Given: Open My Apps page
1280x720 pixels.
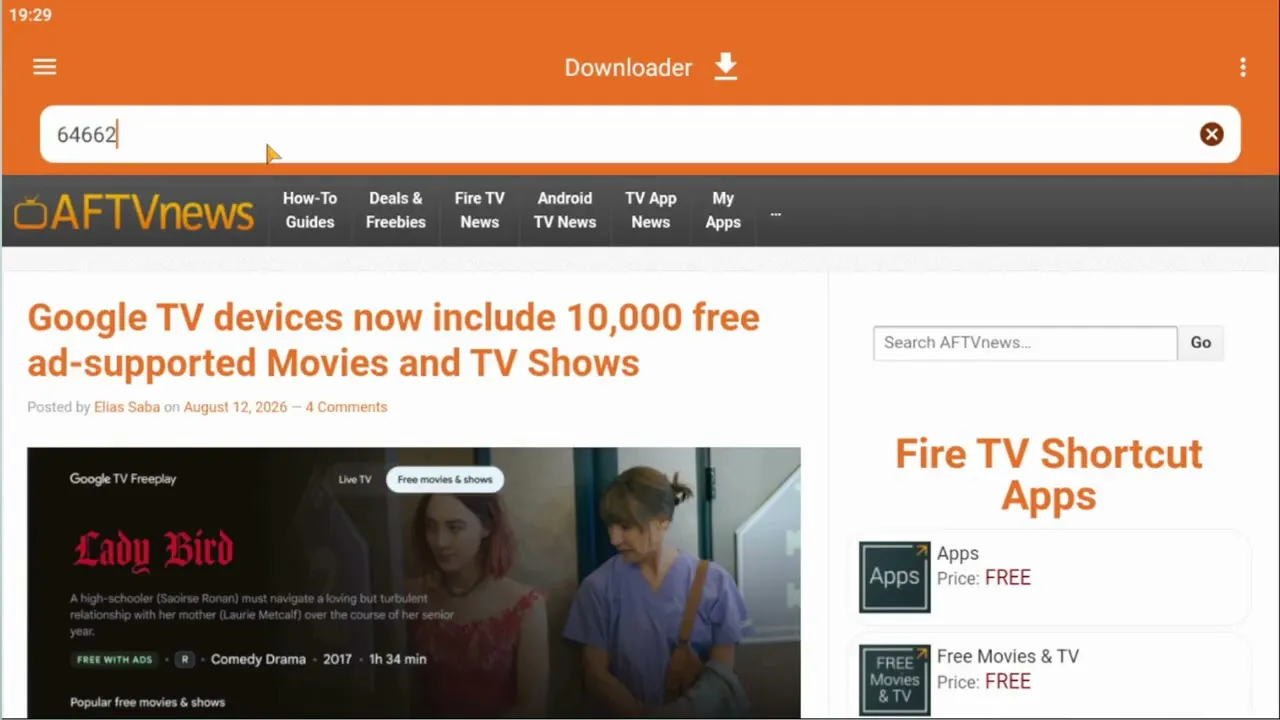Looking at the screenshot, I should (x=723, y=210).
